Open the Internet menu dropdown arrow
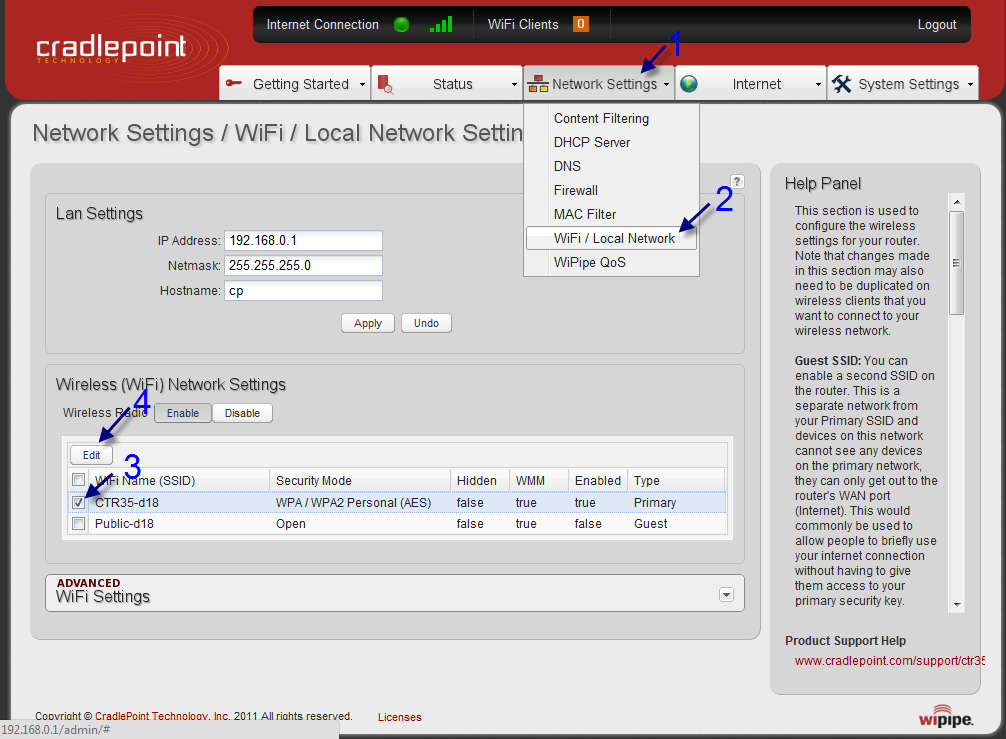 point(818,85)
